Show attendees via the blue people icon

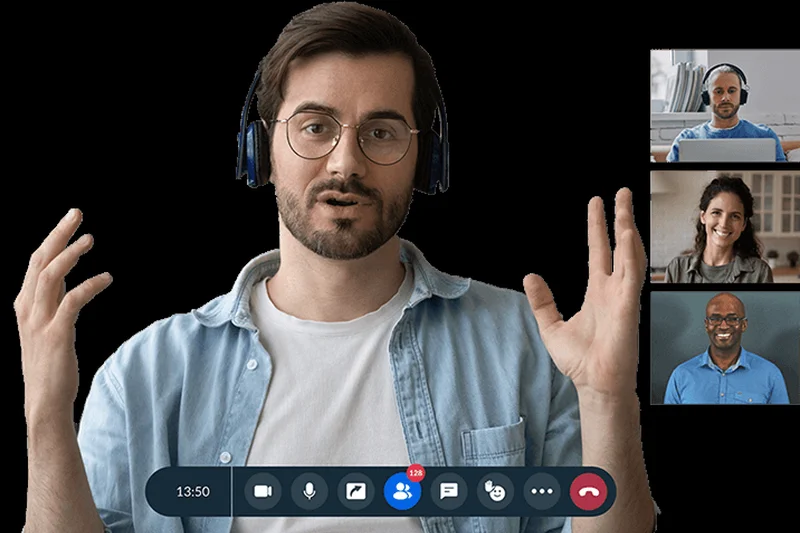[x=402, y=491]
